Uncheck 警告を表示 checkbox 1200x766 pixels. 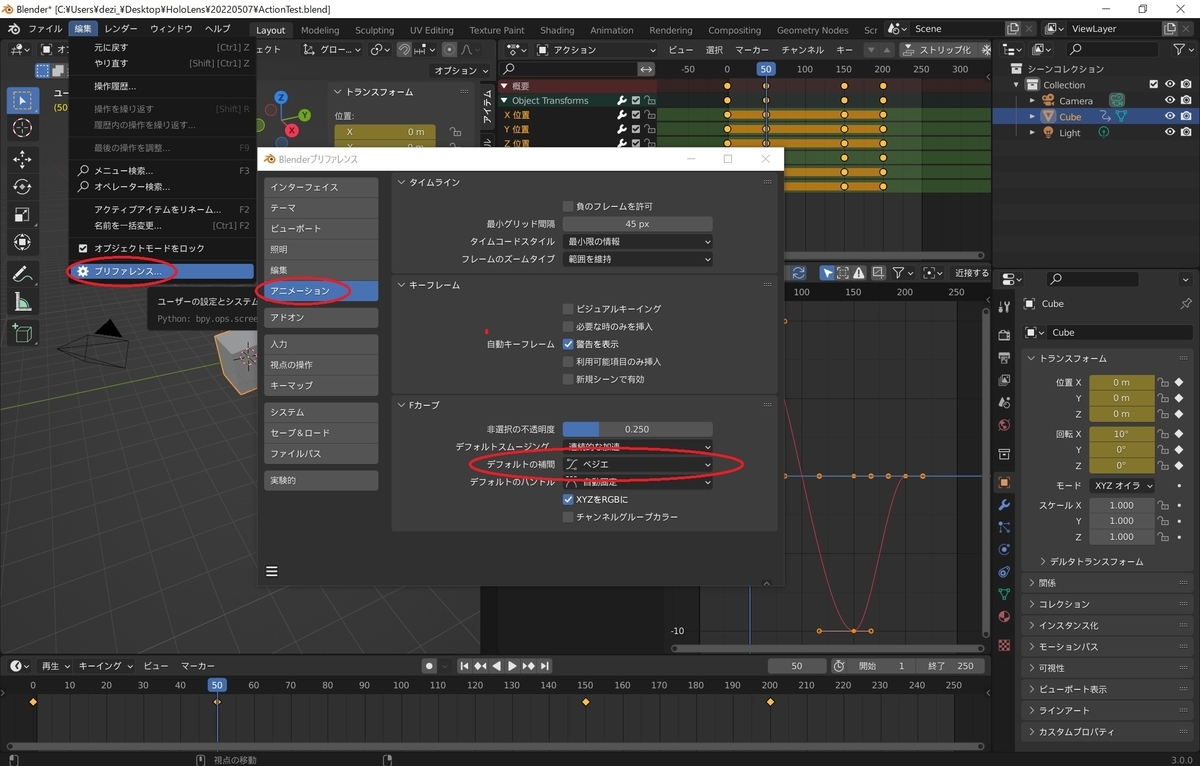568,344
